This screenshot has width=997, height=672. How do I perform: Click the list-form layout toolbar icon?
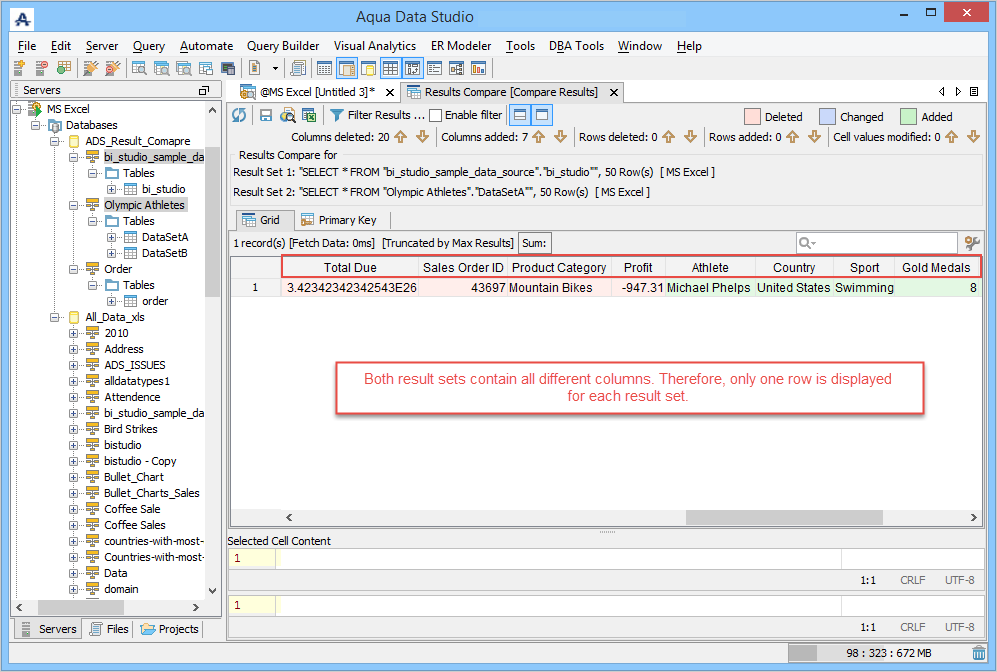[x=434, y=67]
